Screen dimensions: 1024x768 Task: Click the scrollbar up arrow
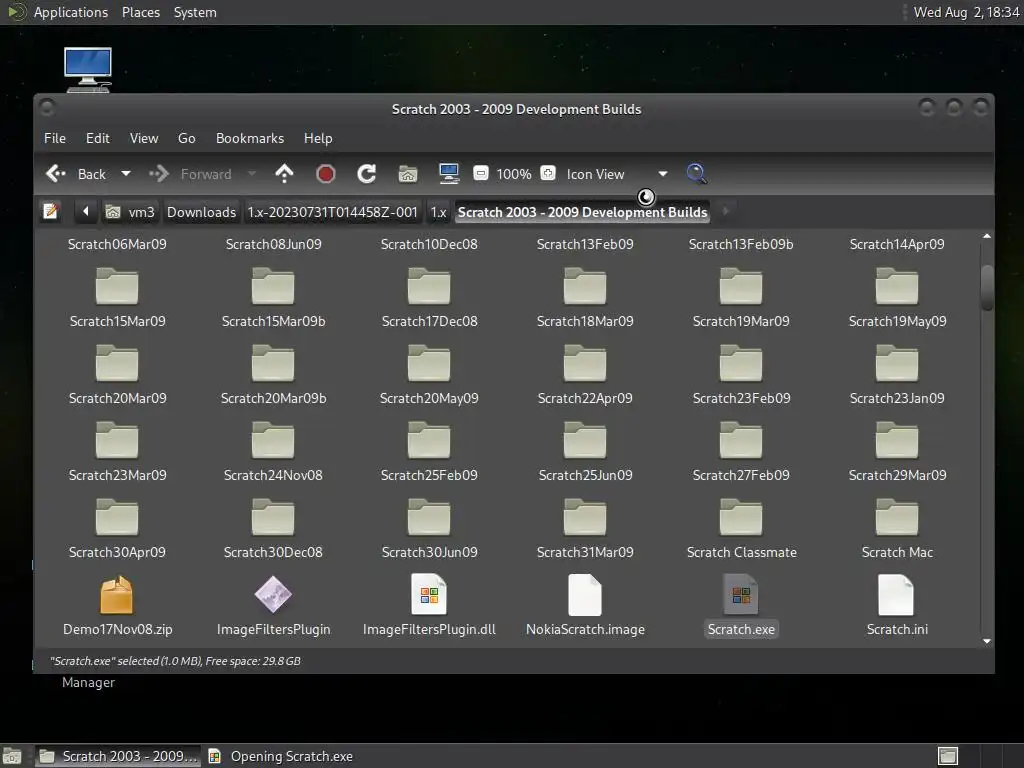coord(987,236)
